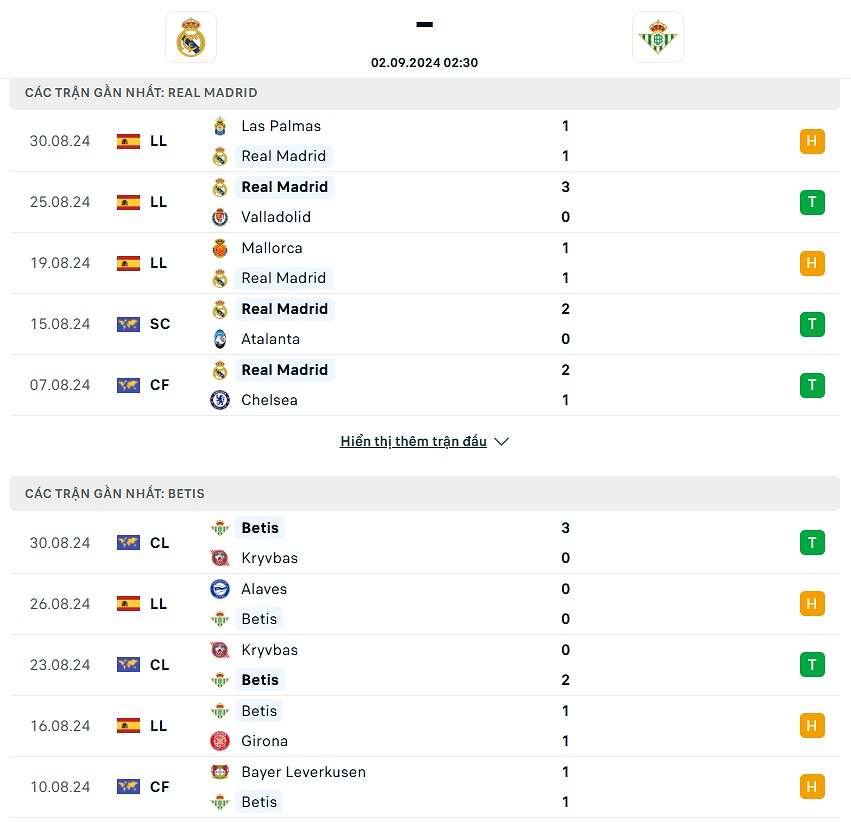Screen dimensions: 851x823
Task: Toggle the green T result badge for Real Madrid vs Valladolid
Action: (x=812, y=202)
